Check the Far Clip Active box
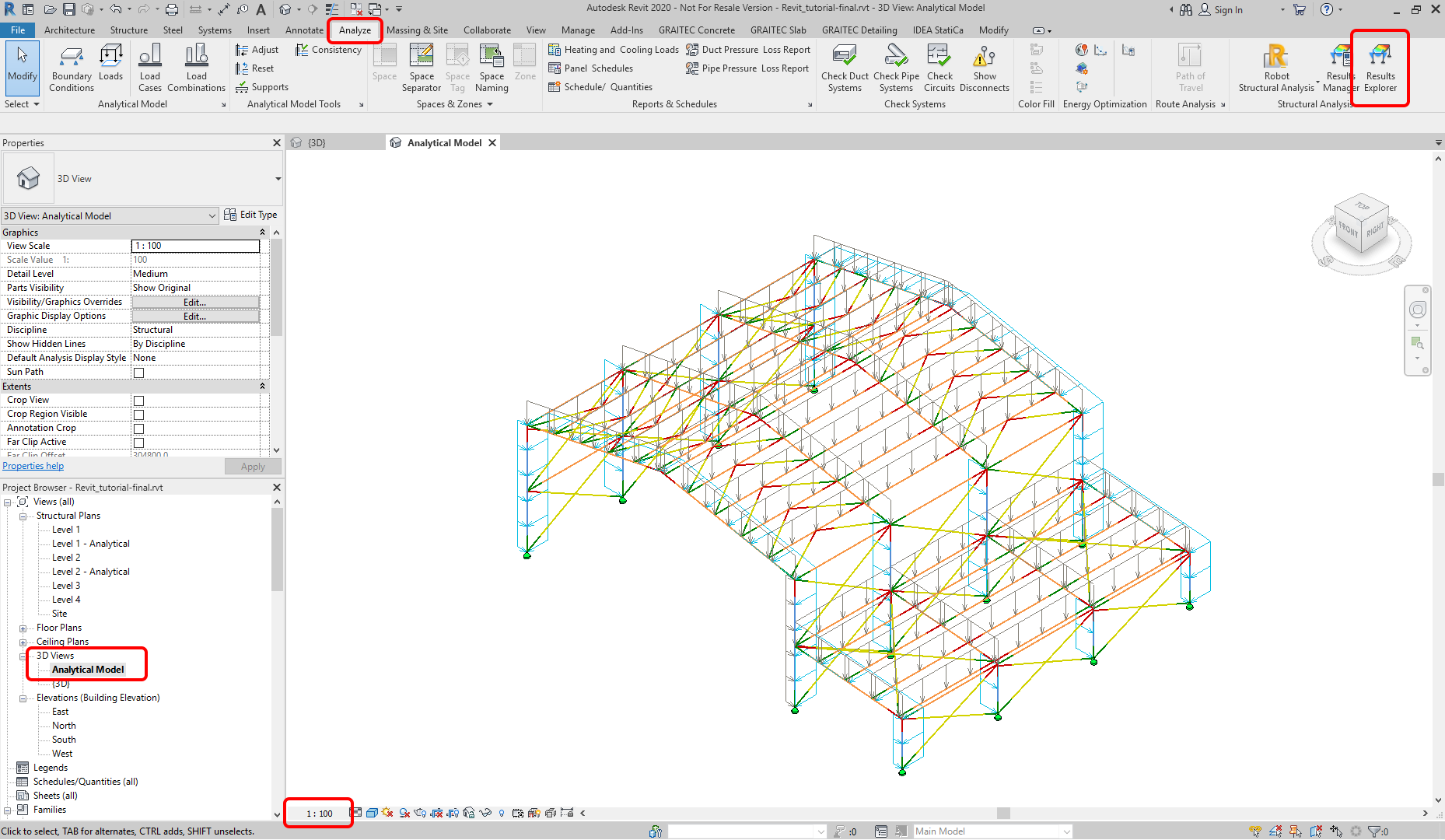This screenshot has width=1445, height=840. pos(139,443)
